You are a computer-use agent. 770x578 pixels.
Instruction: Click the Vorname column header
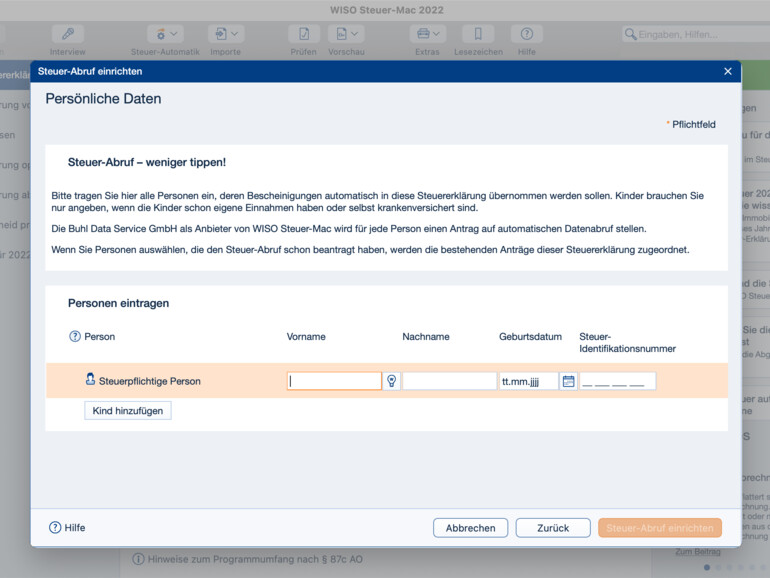click(x=306, y=336)
